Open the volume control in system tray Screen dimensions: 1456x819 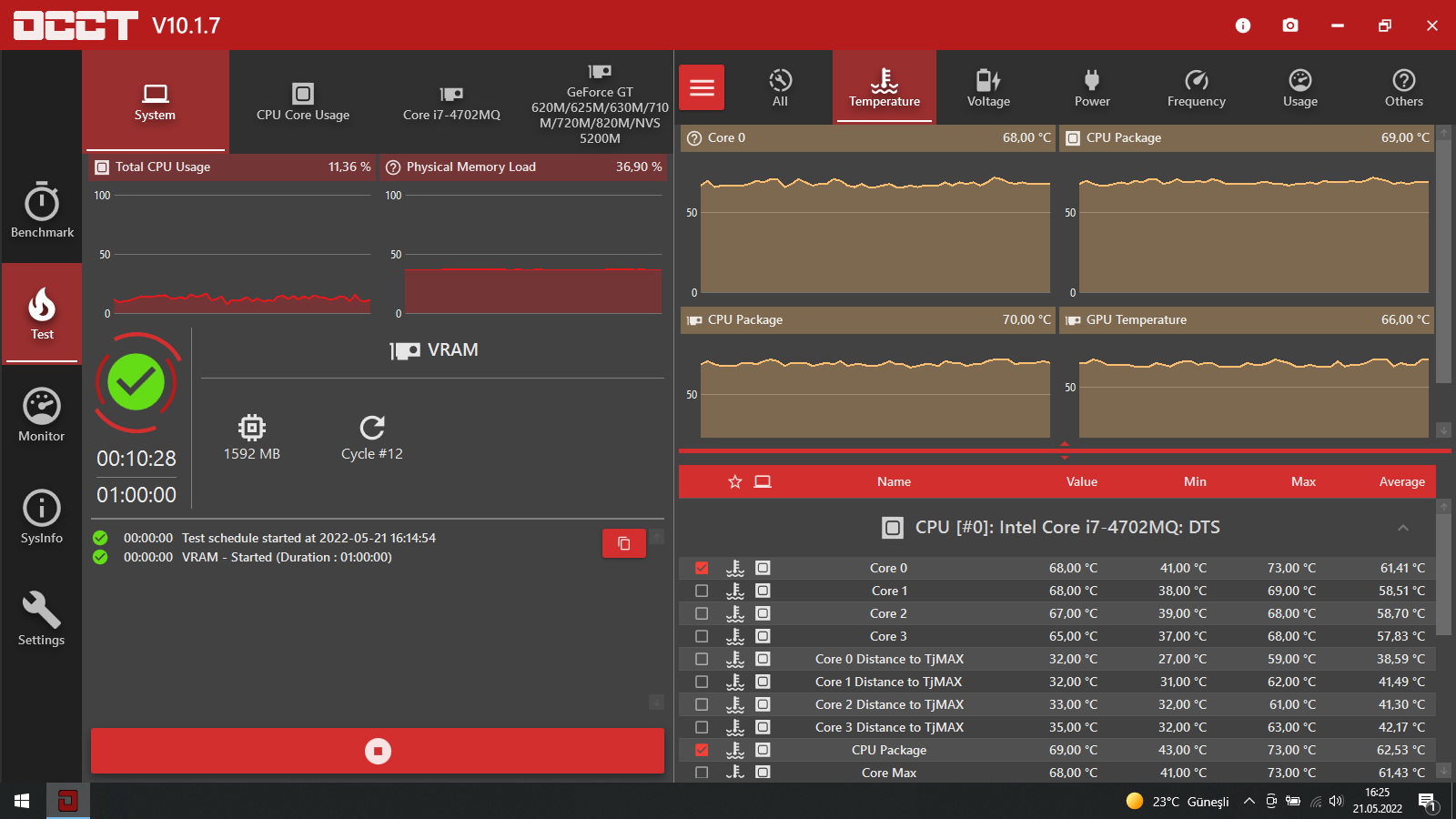[1336, 801]
